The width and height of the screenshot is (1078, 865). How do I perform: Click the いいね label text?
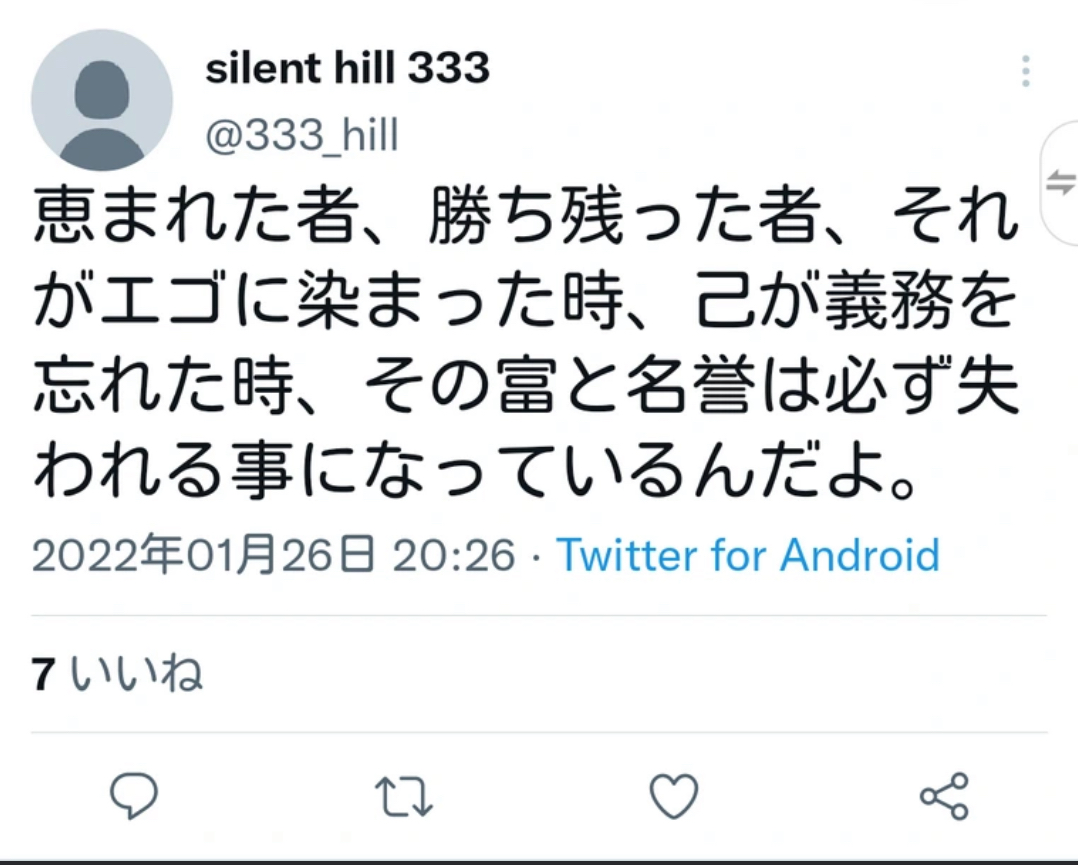(136, 673)
